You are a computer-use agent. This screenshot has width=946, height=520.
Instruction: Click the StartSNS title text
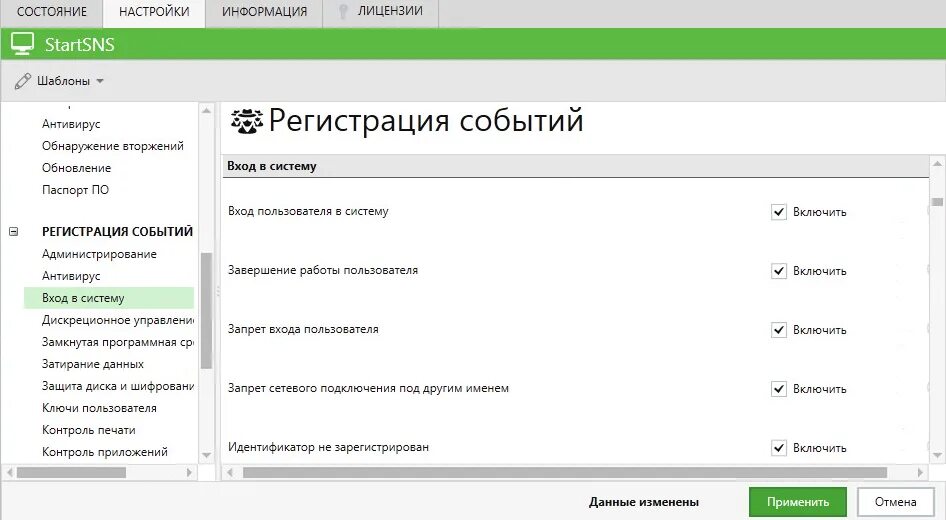click(x=80, y=45)
